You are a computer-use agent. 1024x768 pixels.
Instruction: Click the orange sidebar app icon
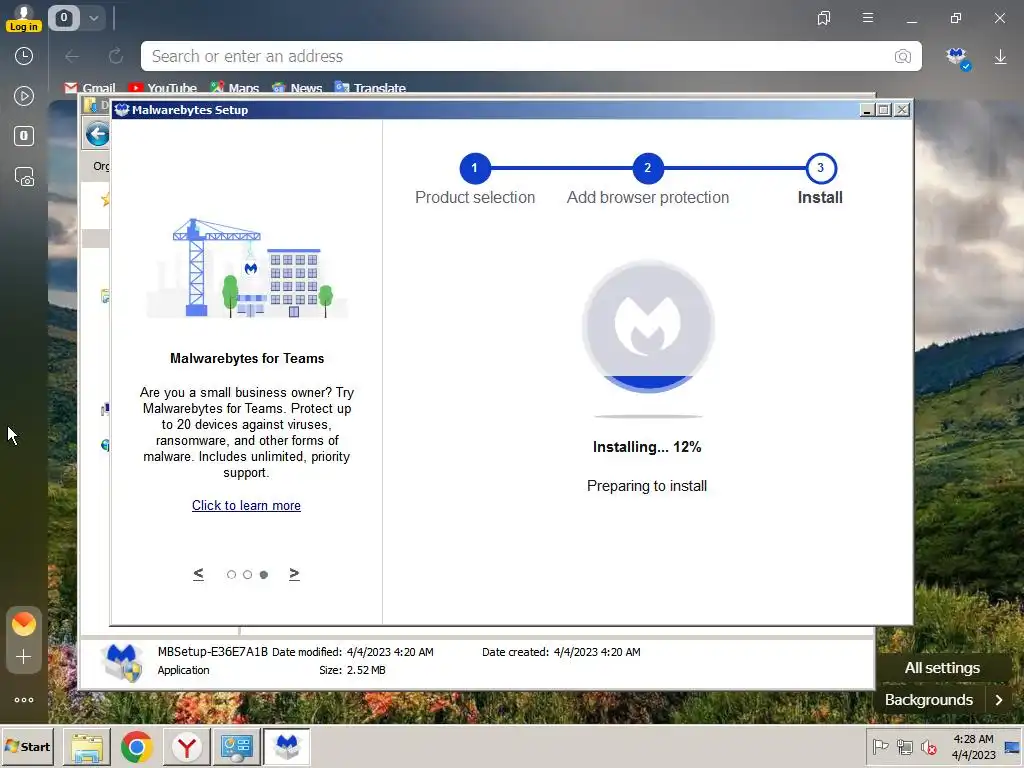coord(24,624)
